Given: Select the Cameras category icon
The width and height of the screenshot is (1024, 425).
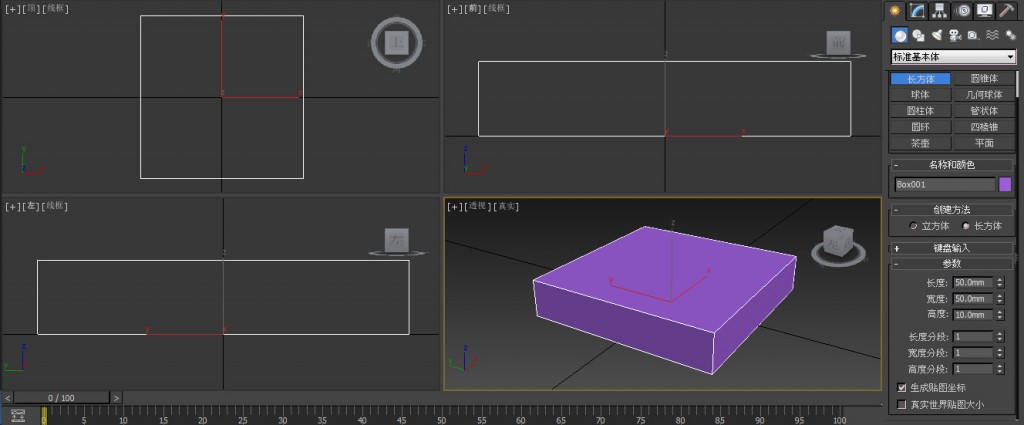Looking at the screenshot, I should pyautogui.click(x=955, y=35).
